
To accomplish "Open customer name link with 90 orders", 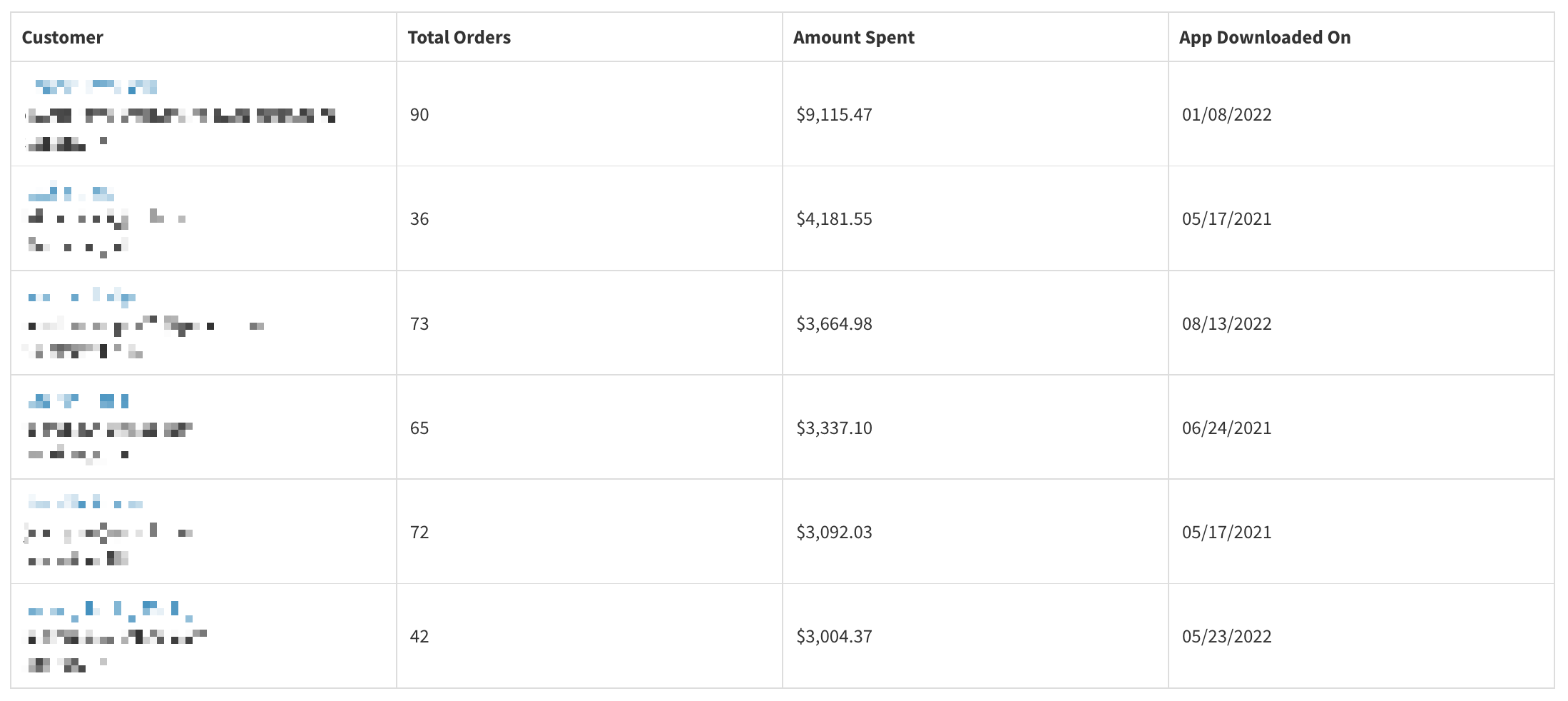I will (x=96, y=87).
